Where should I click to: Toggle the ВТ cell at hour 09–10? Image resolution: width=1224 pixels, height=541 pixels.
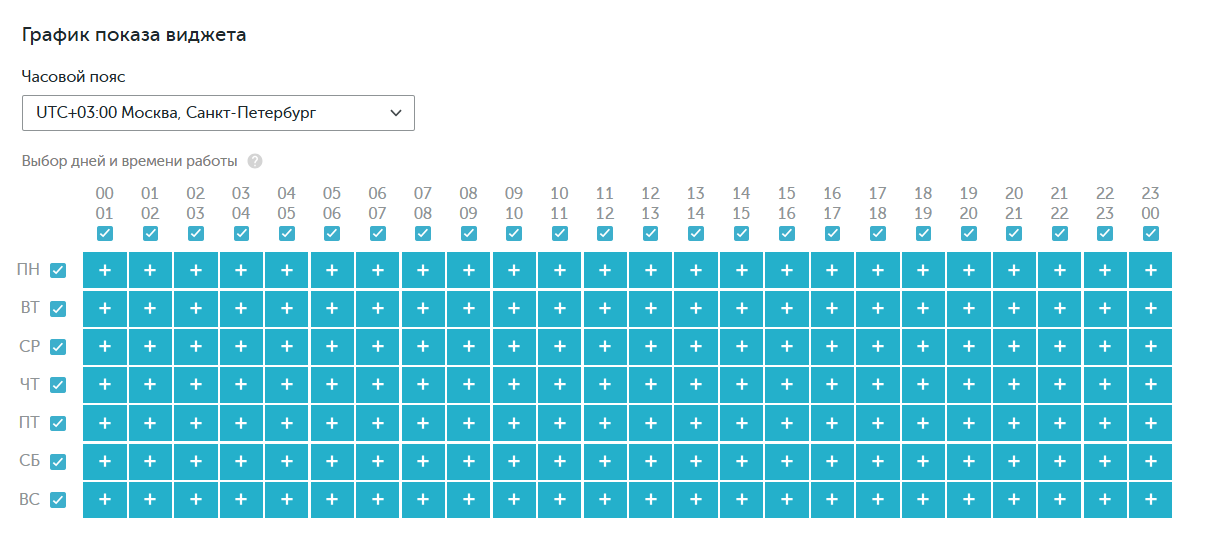click(x=514, y=308)
